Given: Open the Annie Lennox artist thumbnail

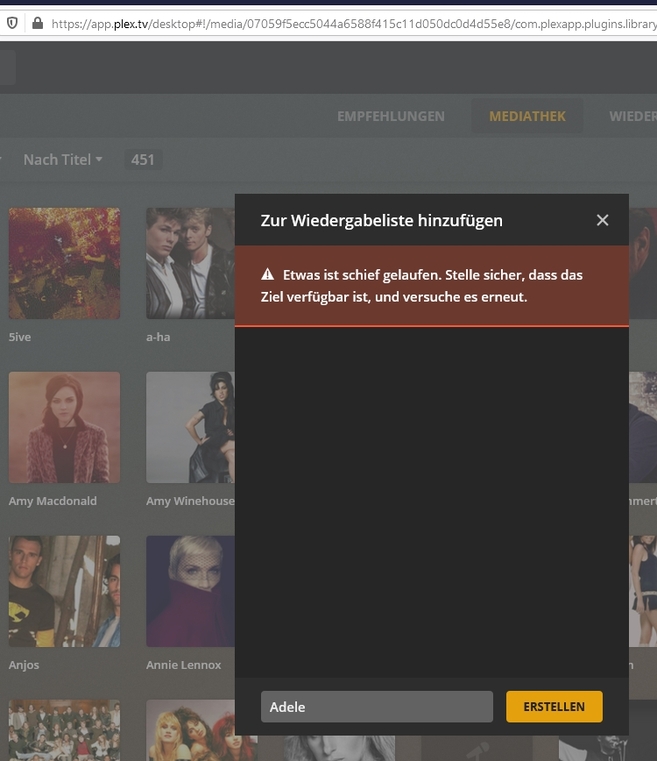Looking at the screenshot, I should [190, 591].
